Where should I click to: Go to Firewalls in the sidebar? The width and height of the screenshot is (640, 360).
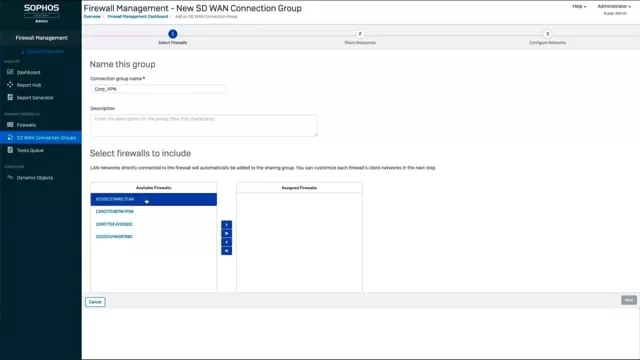tap(26, 125)
